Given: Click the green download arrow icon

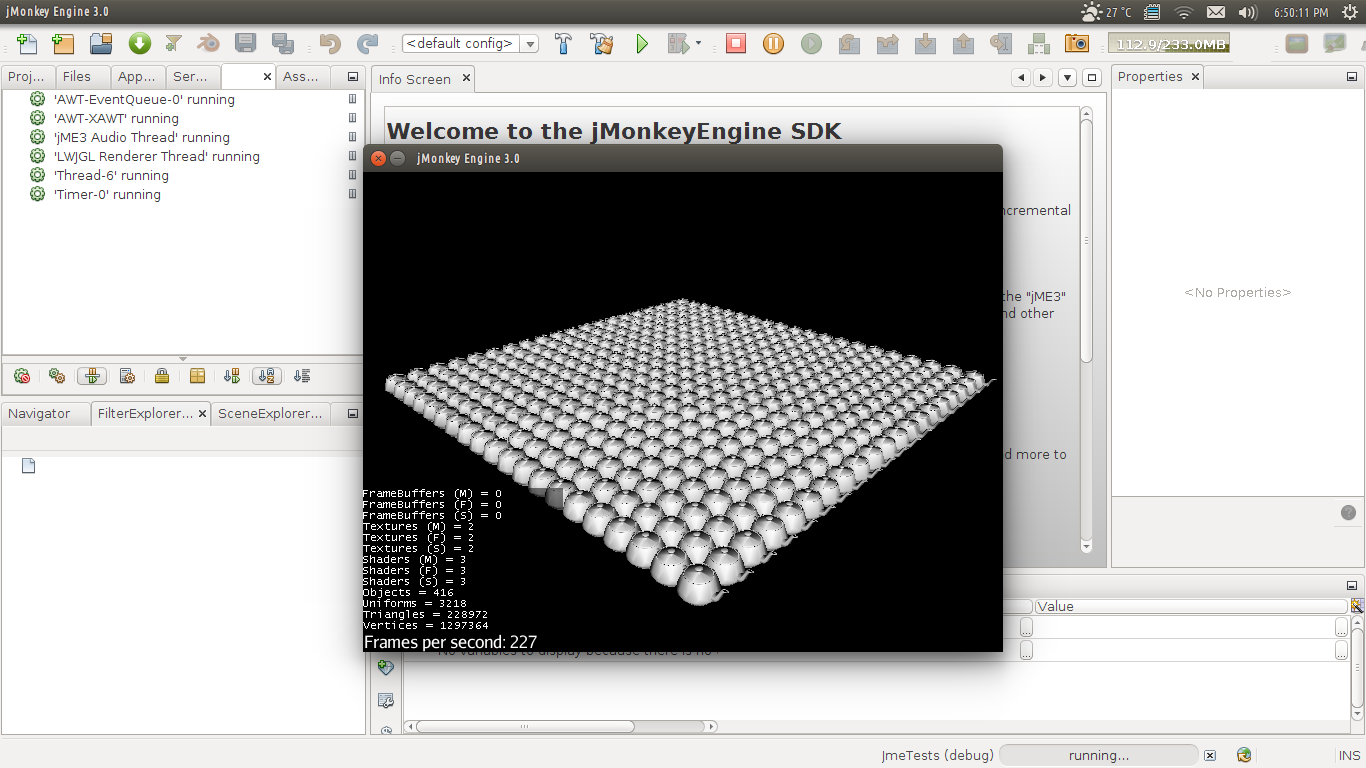Looking at the screenshot, I should (x=139, y=43).
